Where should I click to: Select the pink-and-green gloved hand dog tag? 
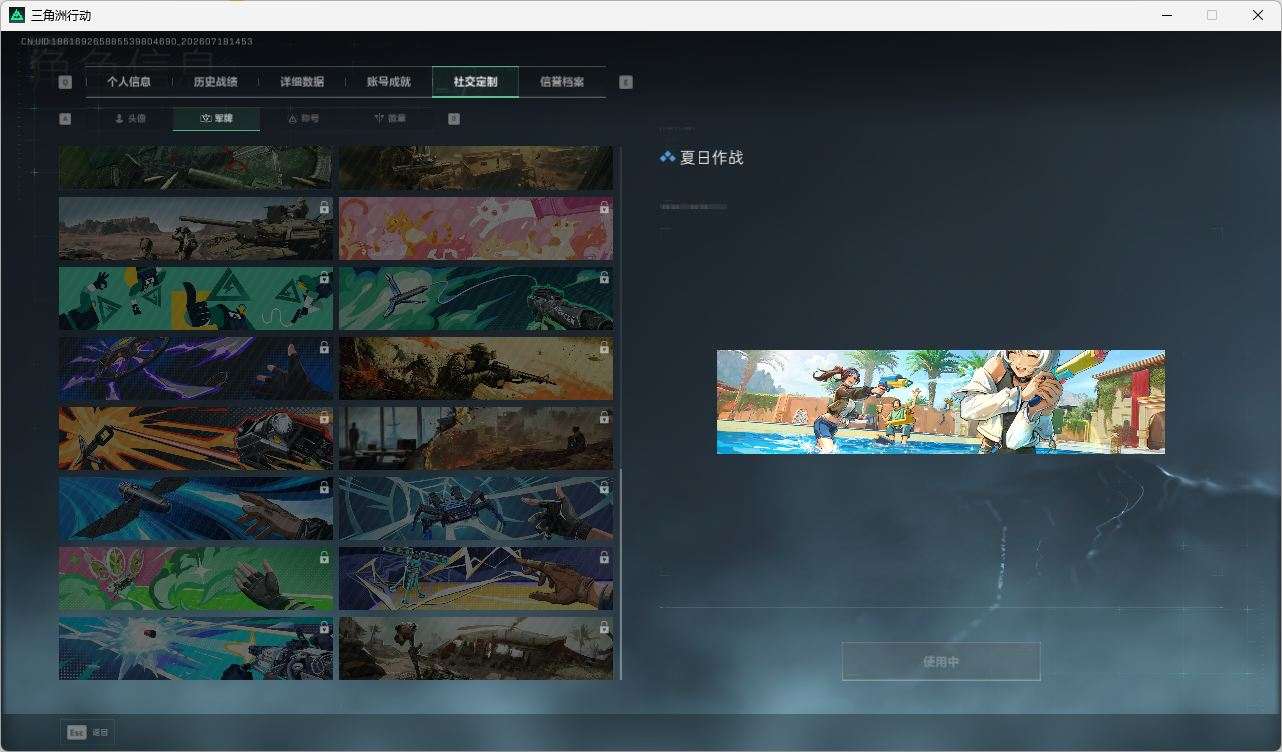(196, 578)
